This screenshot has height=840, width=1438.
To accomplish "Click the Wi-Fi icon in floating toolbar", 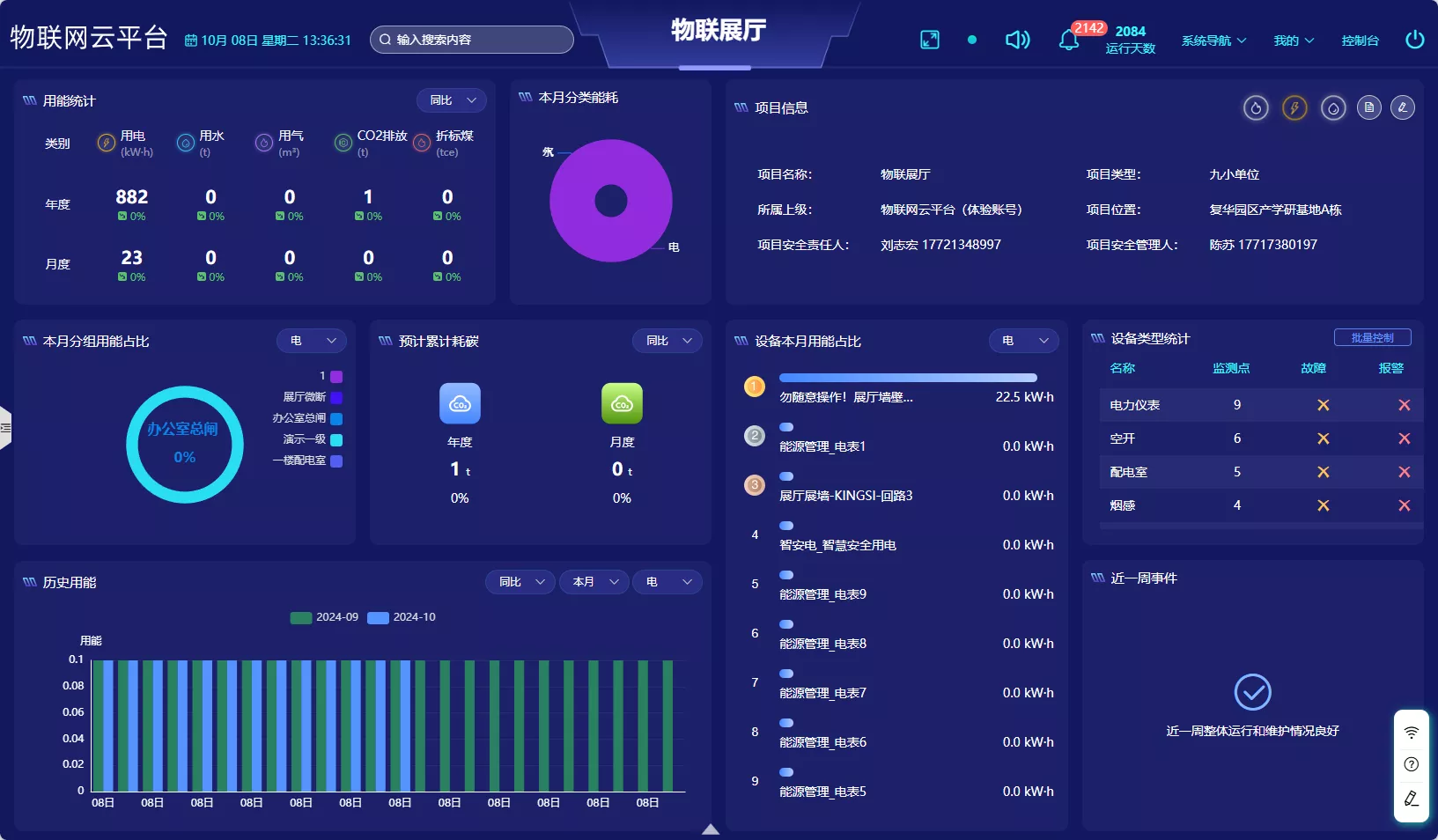I will tap(1412, 733).
